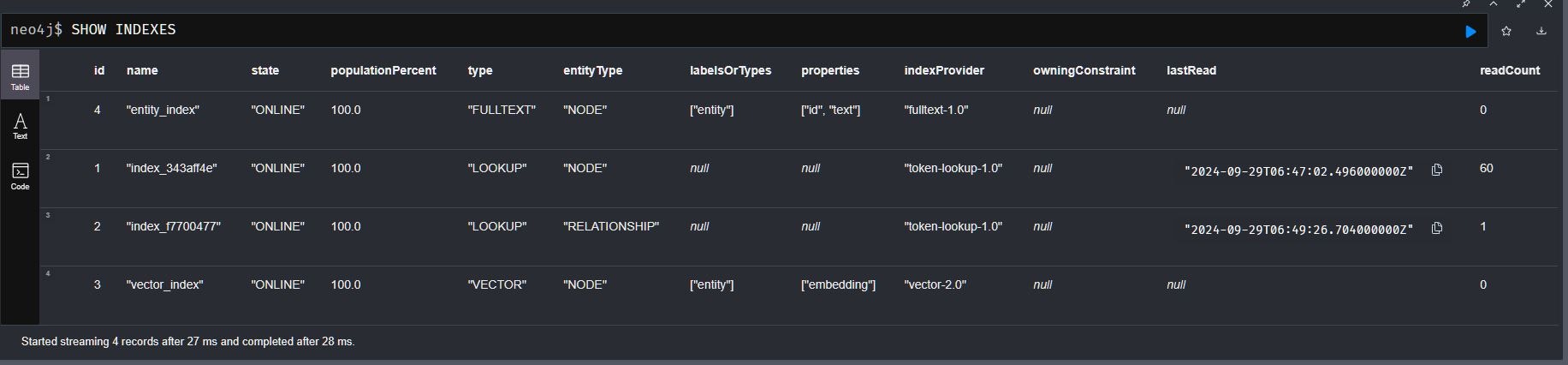The width and height of the screenshot is (1568, 365).
Task: Click the "name" column header
Action: tap(142, 70)
